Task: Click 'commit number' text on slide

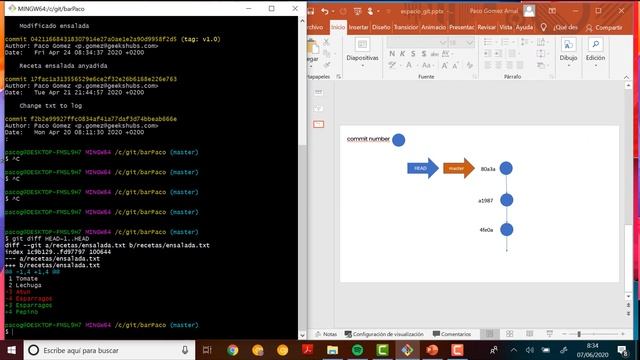Action: pos(368,139)
